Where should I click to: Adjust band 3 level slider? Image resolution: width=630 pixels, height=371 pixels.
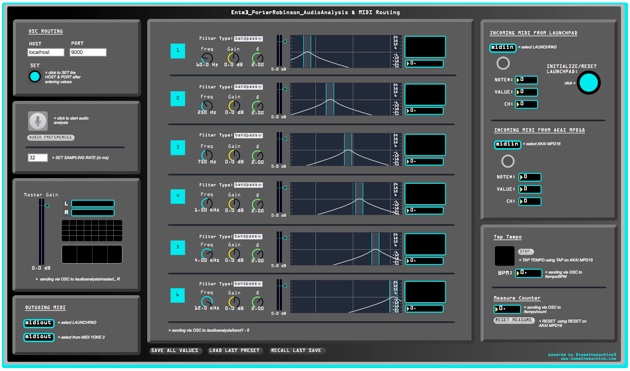[x=279, y=149]
